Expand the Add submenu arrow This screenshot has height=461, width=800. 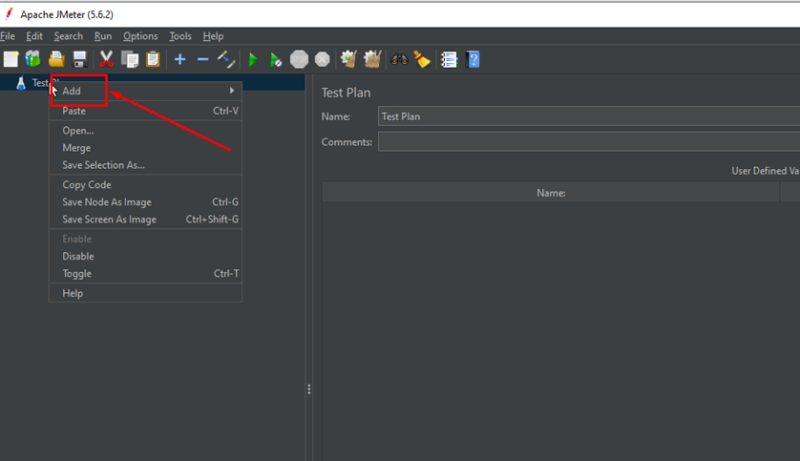(x=232, y=91)
